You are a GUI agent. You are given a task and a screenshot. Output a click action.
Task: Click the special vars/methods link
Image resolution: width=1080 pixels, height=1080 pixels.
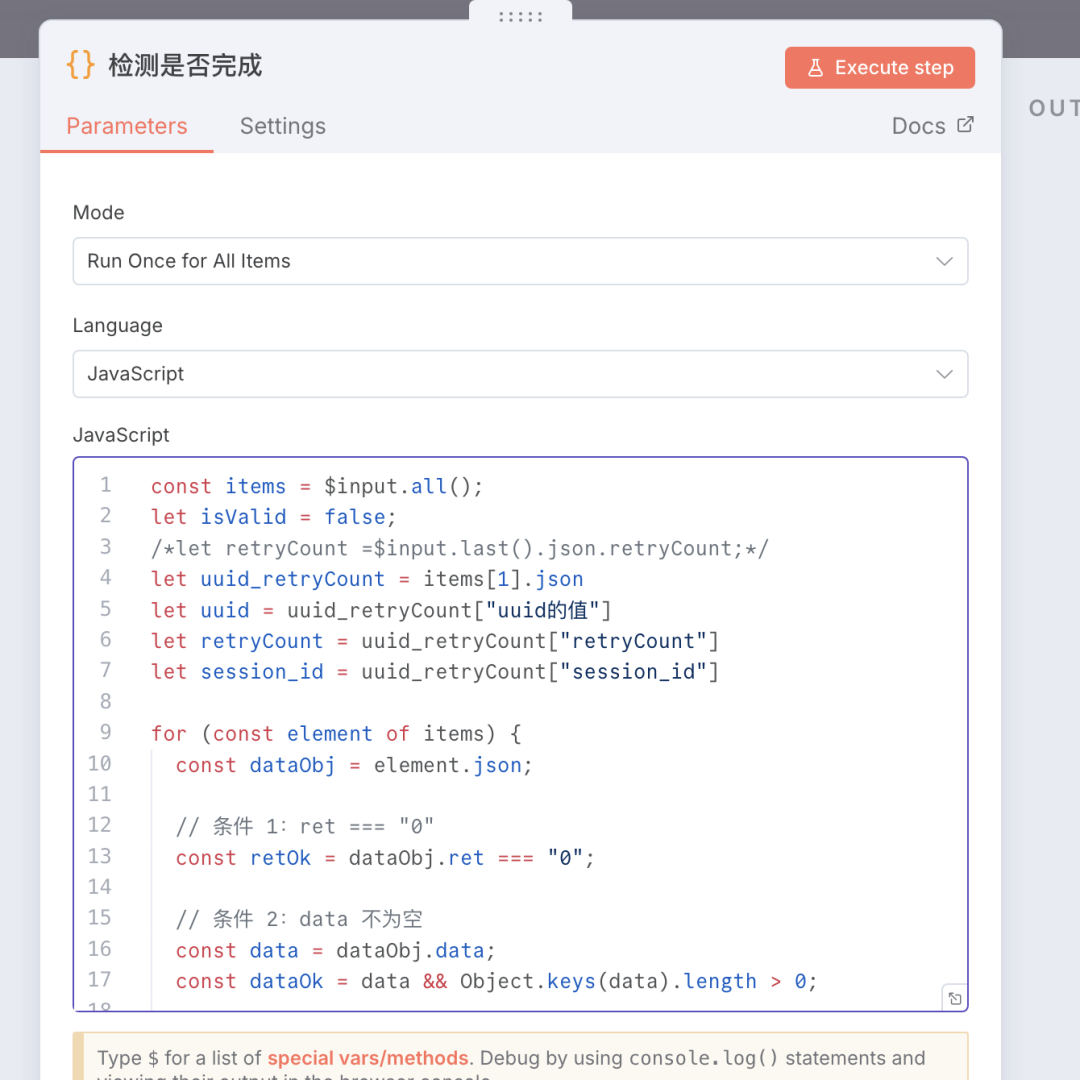coord(369,1058)
